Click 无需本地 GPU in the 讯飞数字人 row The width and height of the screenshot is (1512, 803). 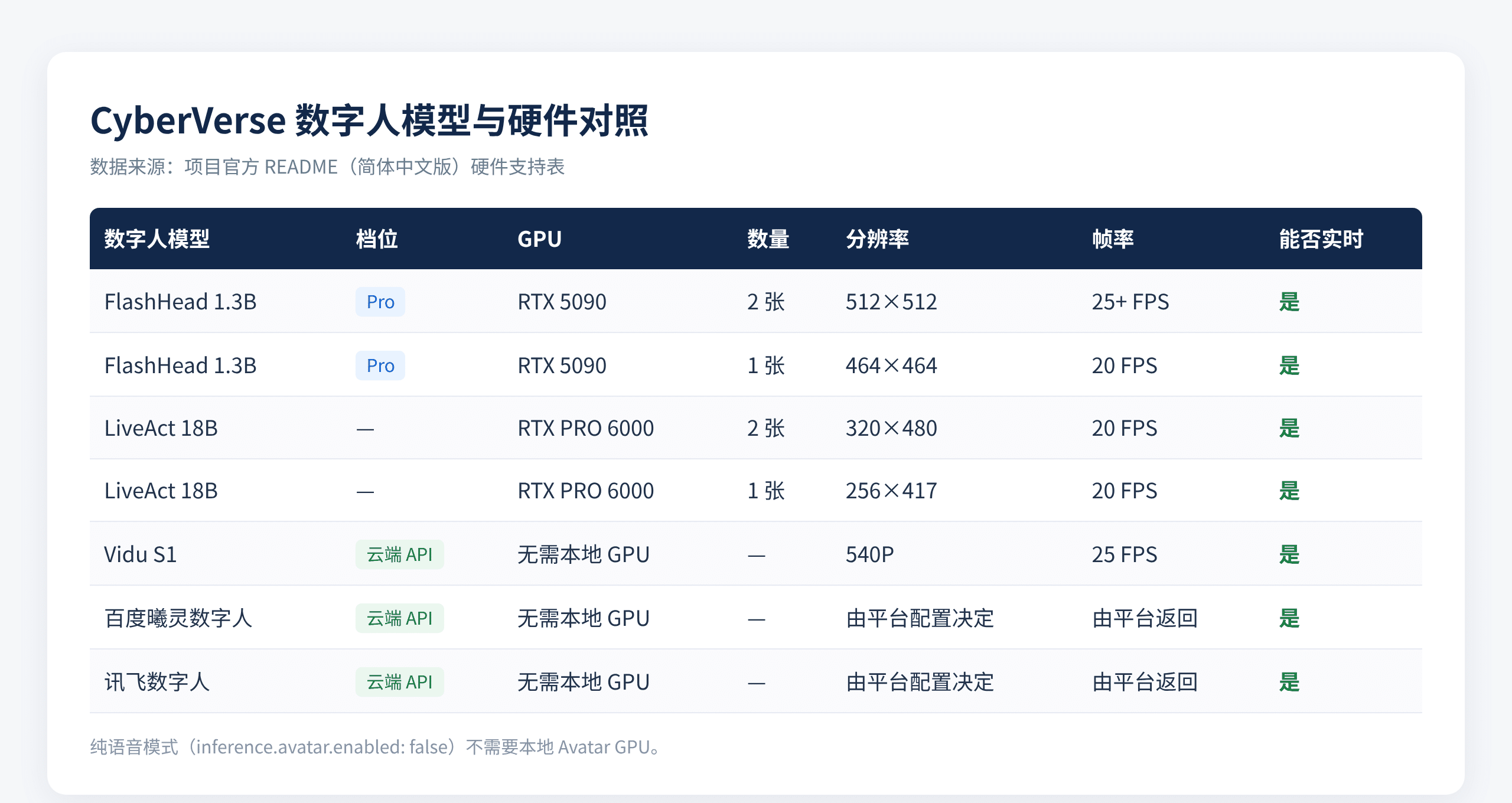(584, 682)
